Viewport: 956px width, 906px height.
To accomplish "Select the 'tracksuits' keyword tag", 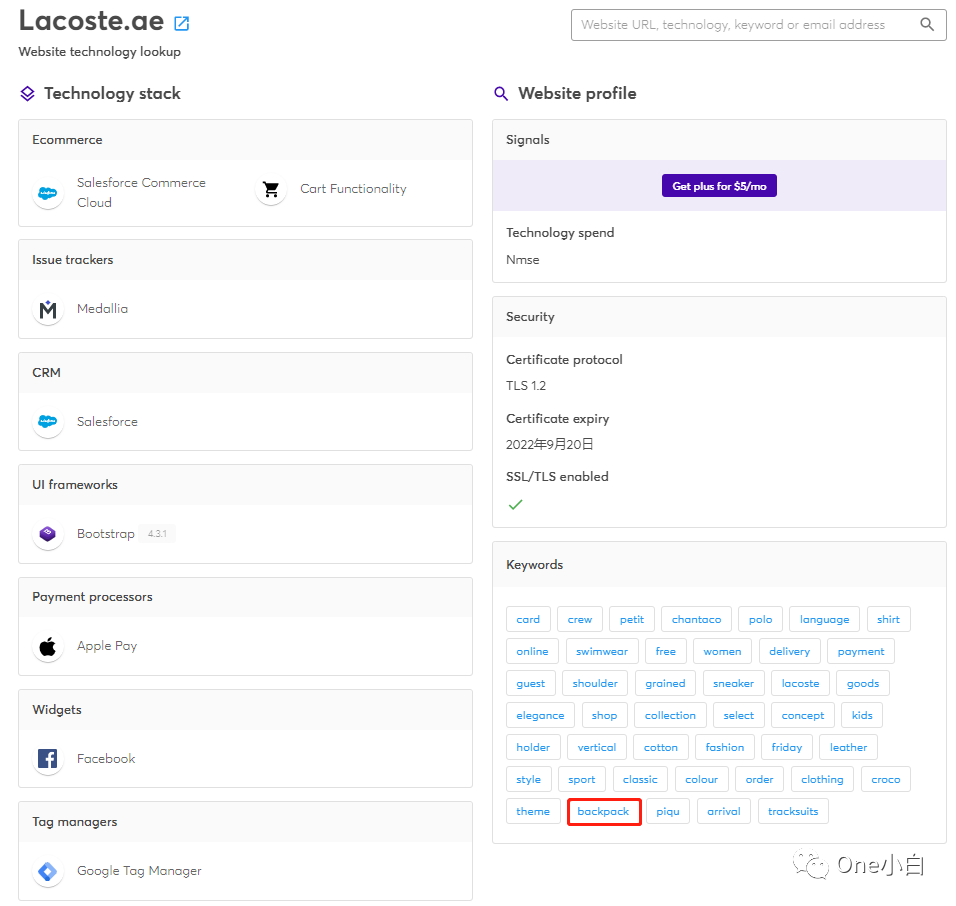I will point(793,811).
